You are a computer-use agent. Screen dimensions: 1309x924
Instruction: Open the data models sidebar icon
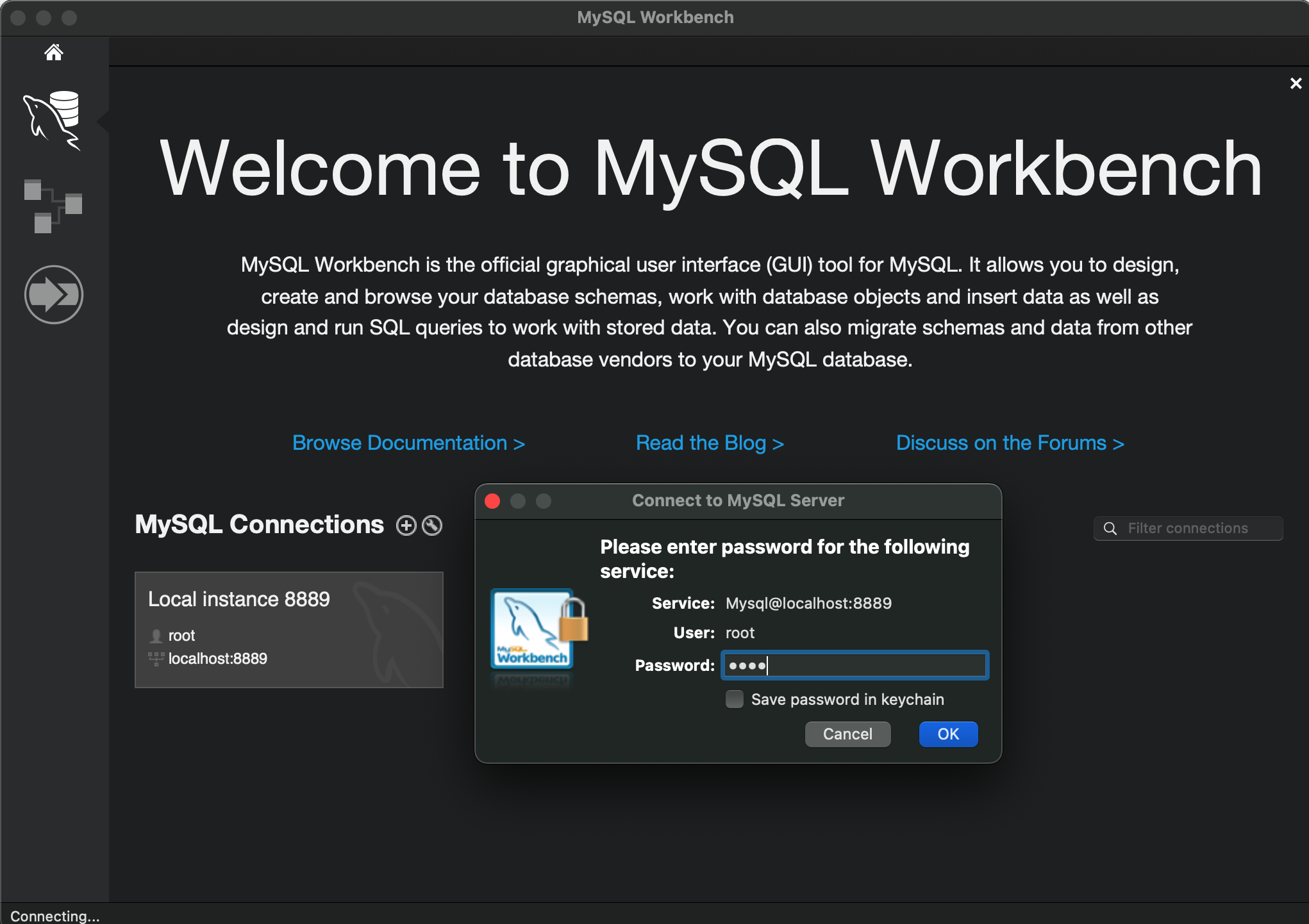(x=53, y=206)
